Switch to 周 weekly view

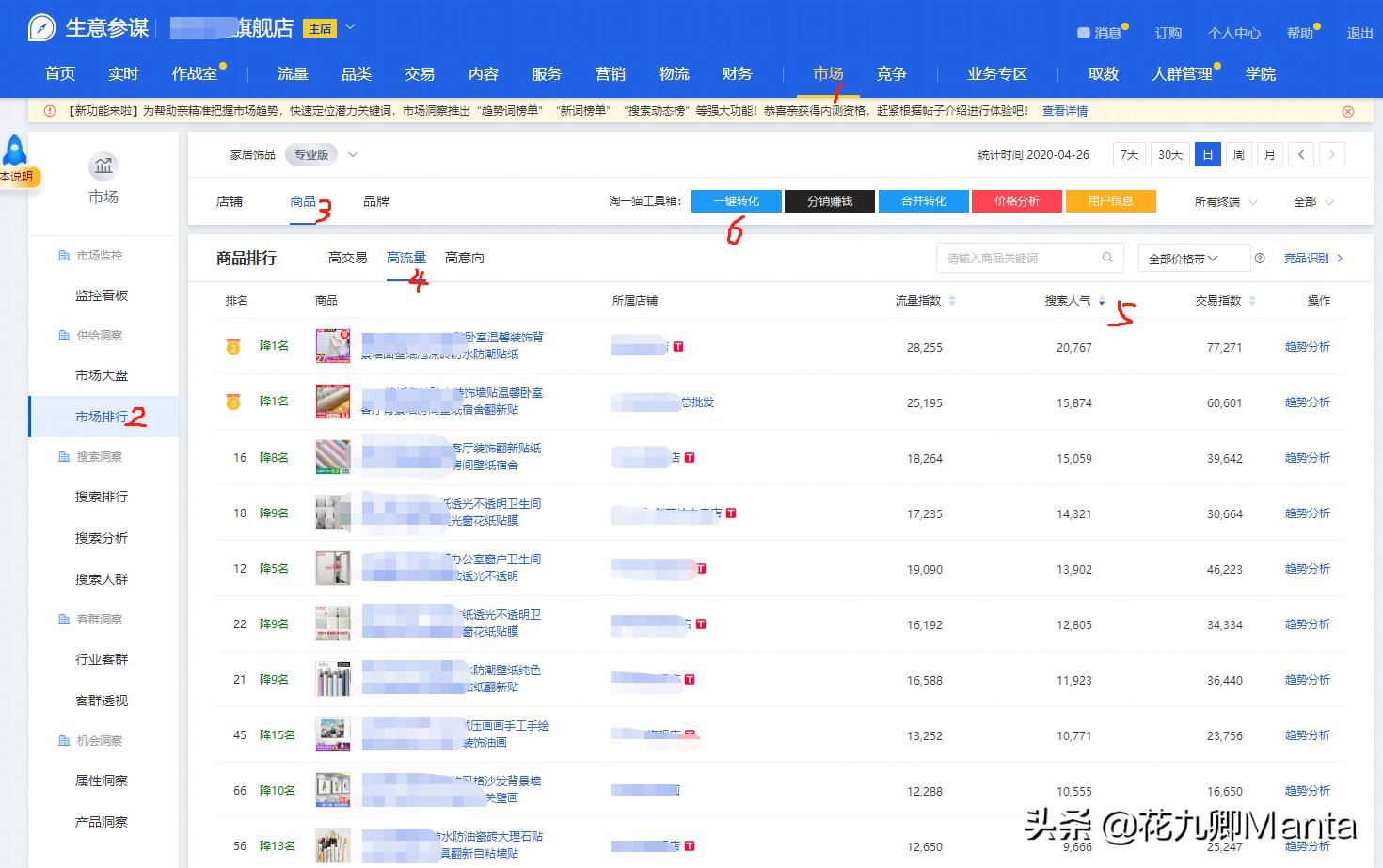(x=1238, y=154)
